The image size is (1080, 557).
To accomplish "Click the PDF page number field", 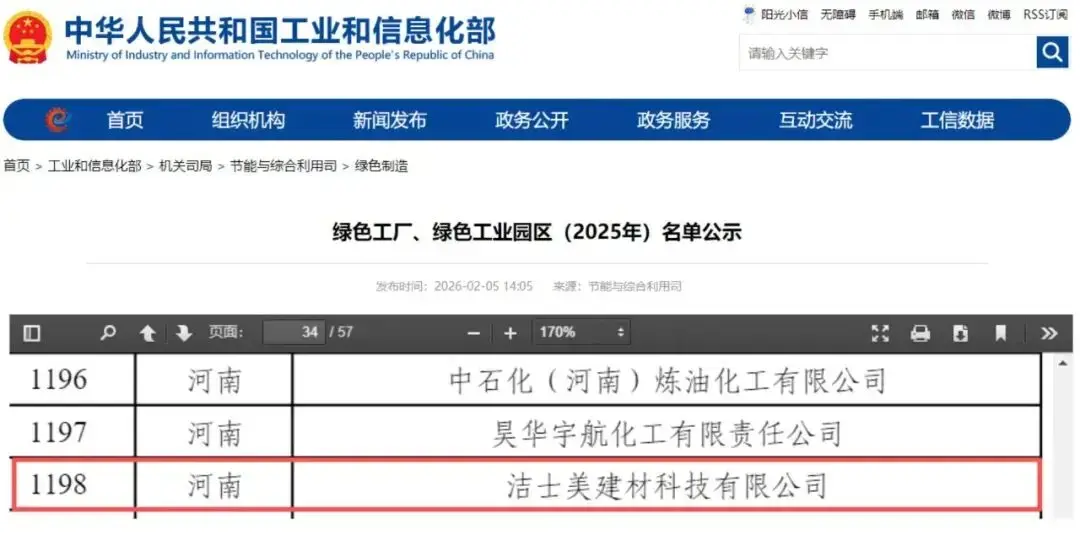I will pos(294,333).
